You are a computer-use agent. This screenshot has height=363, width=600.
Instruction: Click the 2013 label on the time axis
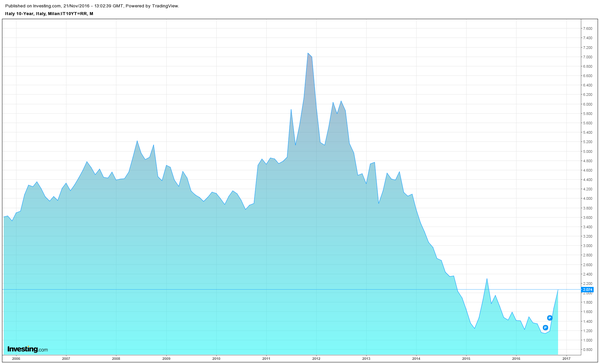(x=366, y=358)
